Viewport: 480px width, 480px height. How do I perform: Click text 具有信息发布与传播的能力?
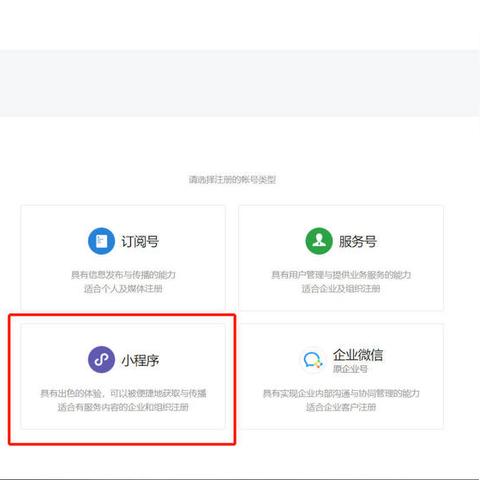(x=123, y=275)
